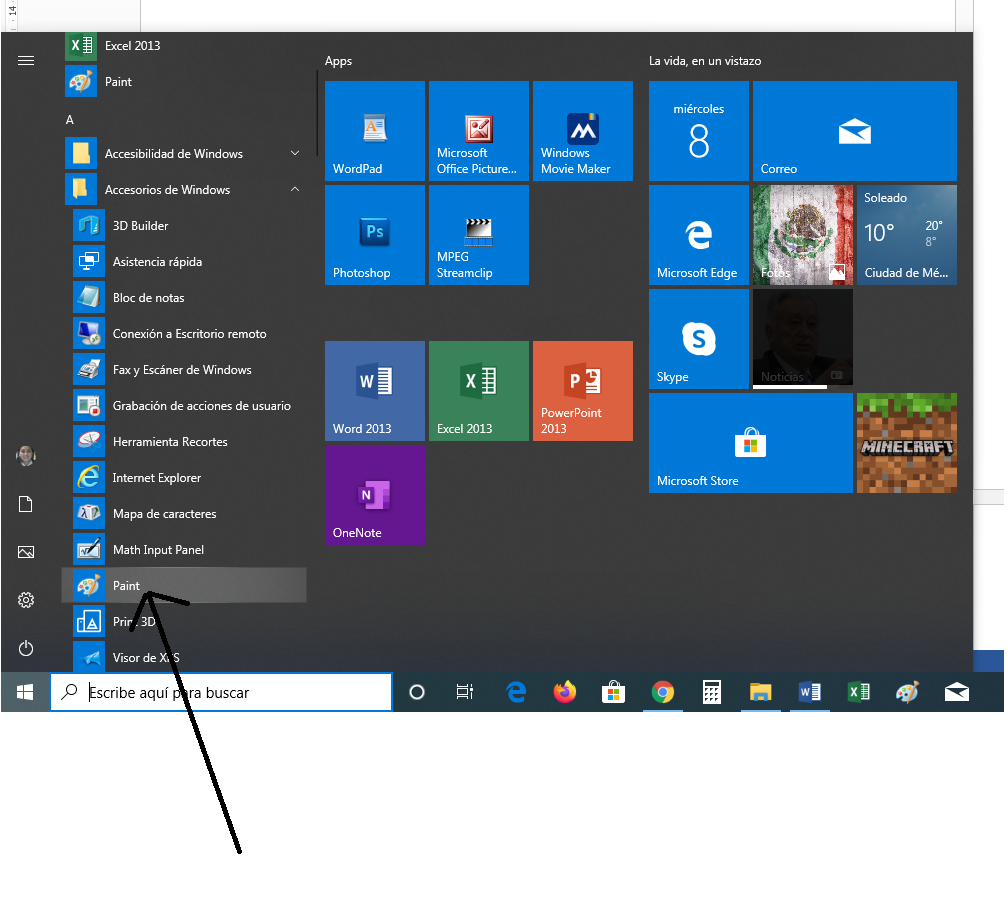1008x906 pixels.
Task: Open Mapa de caracteres
Action: click(x=184, y=514)
